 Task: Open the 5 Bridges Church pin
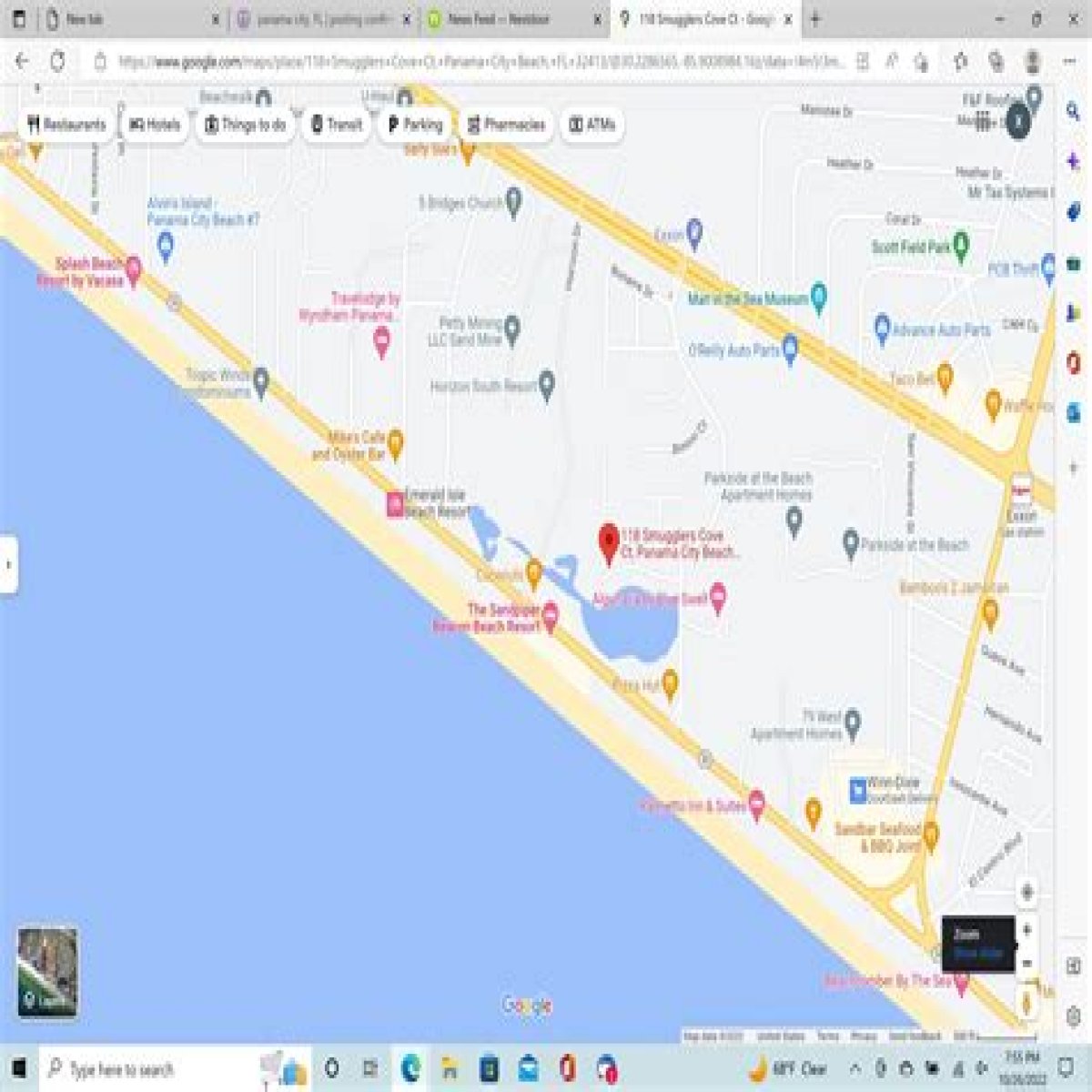coord(513,202)
